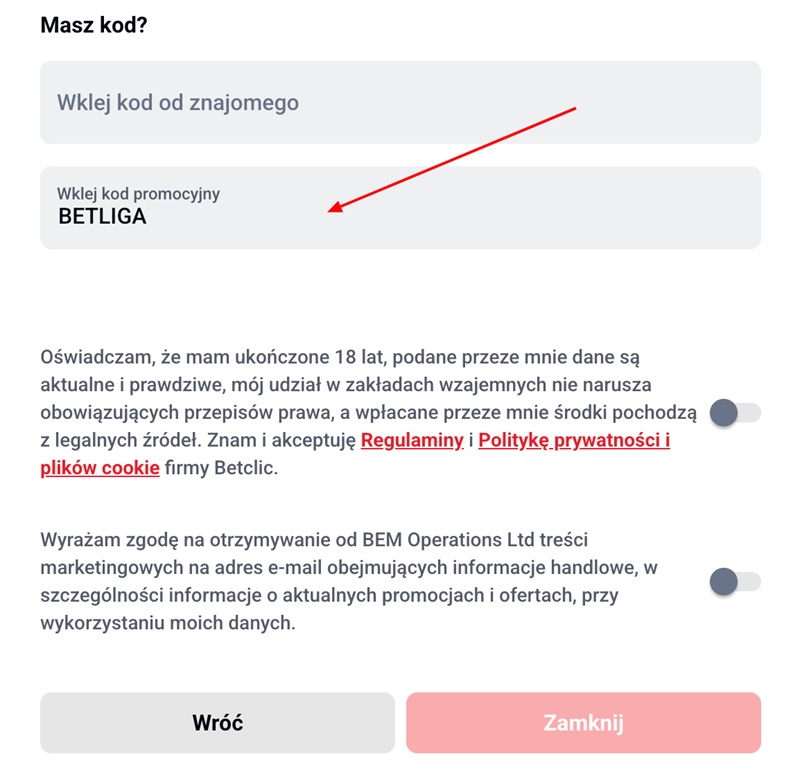Click the red arrow's tail end

tap(575, 108)
